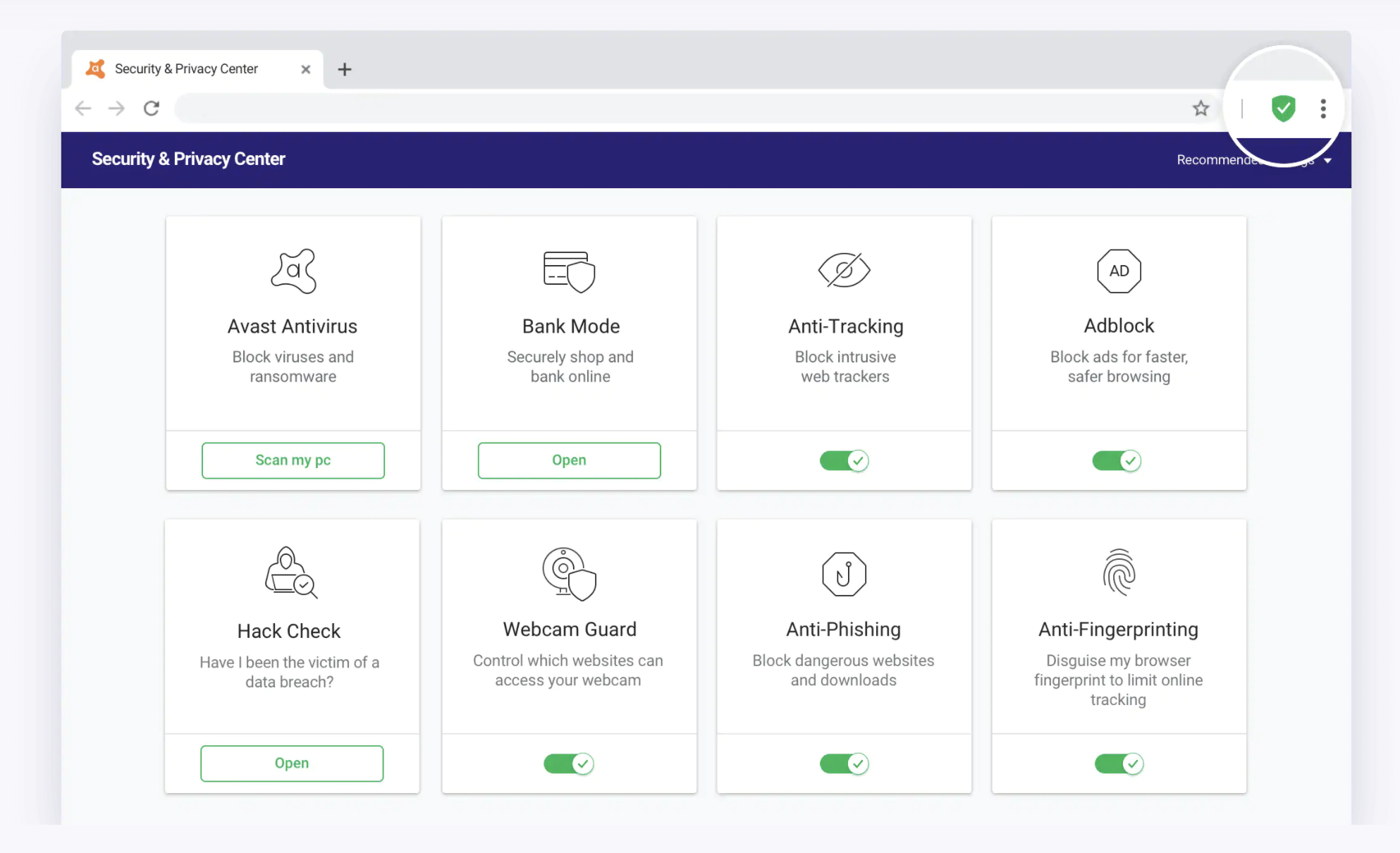Bookmark this page with the star icon
This screenshot has height=853, width=1400.
coord(1201,109)
